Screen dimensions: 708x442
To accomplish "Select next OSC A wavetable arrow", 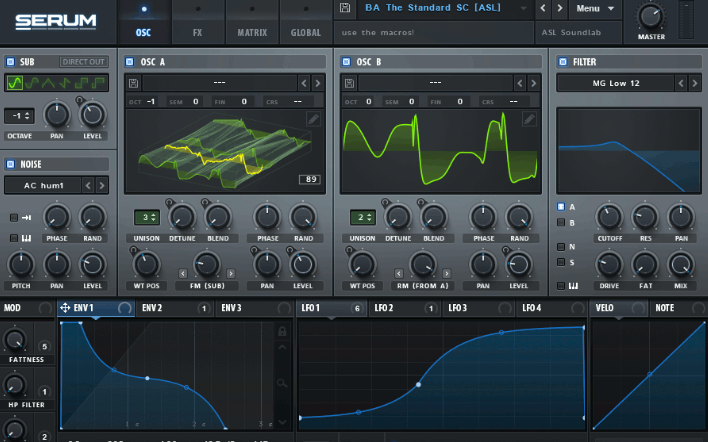I will click(318, 83).
